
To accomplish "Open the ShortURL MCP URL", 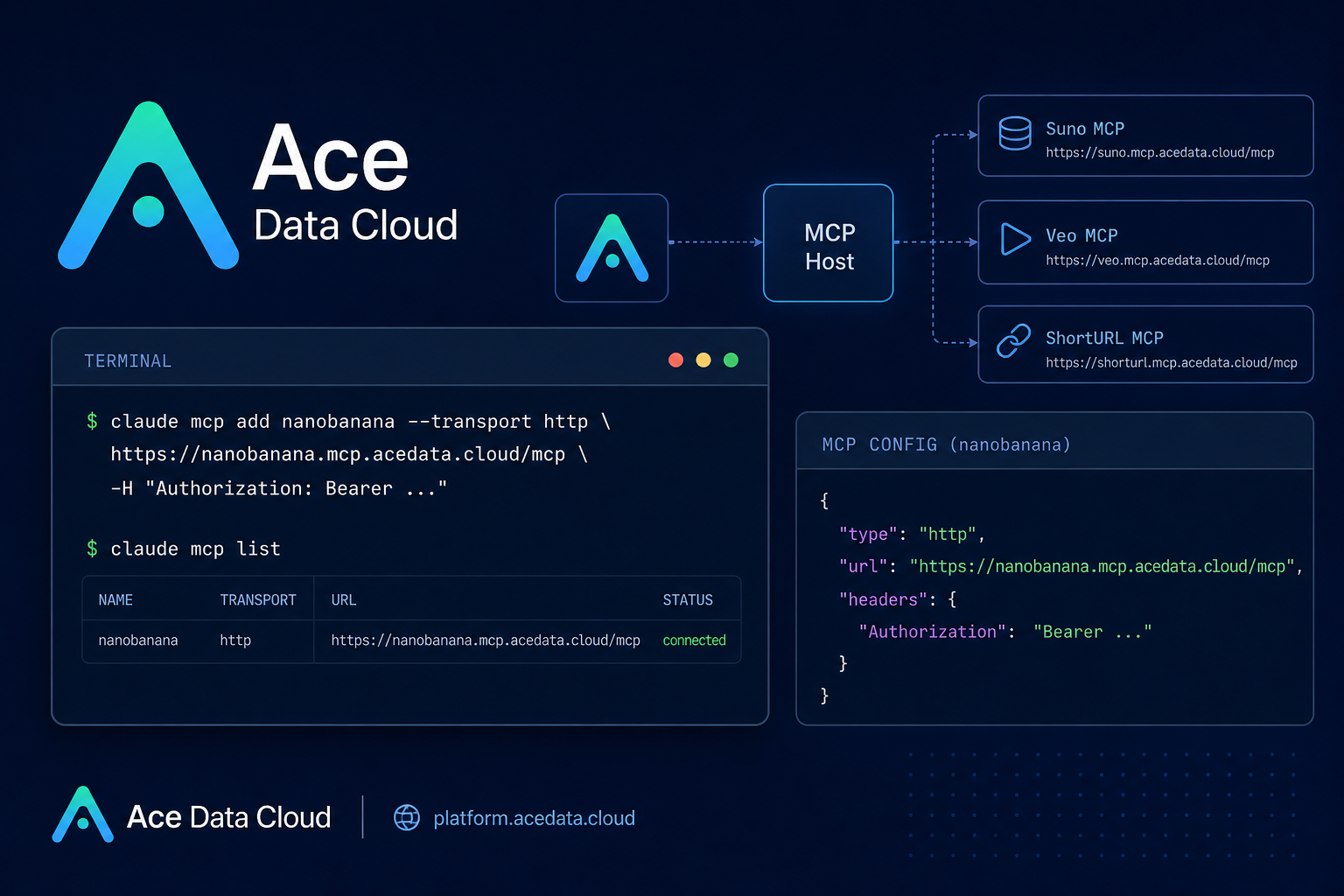I will click(x=1172, y=362).
